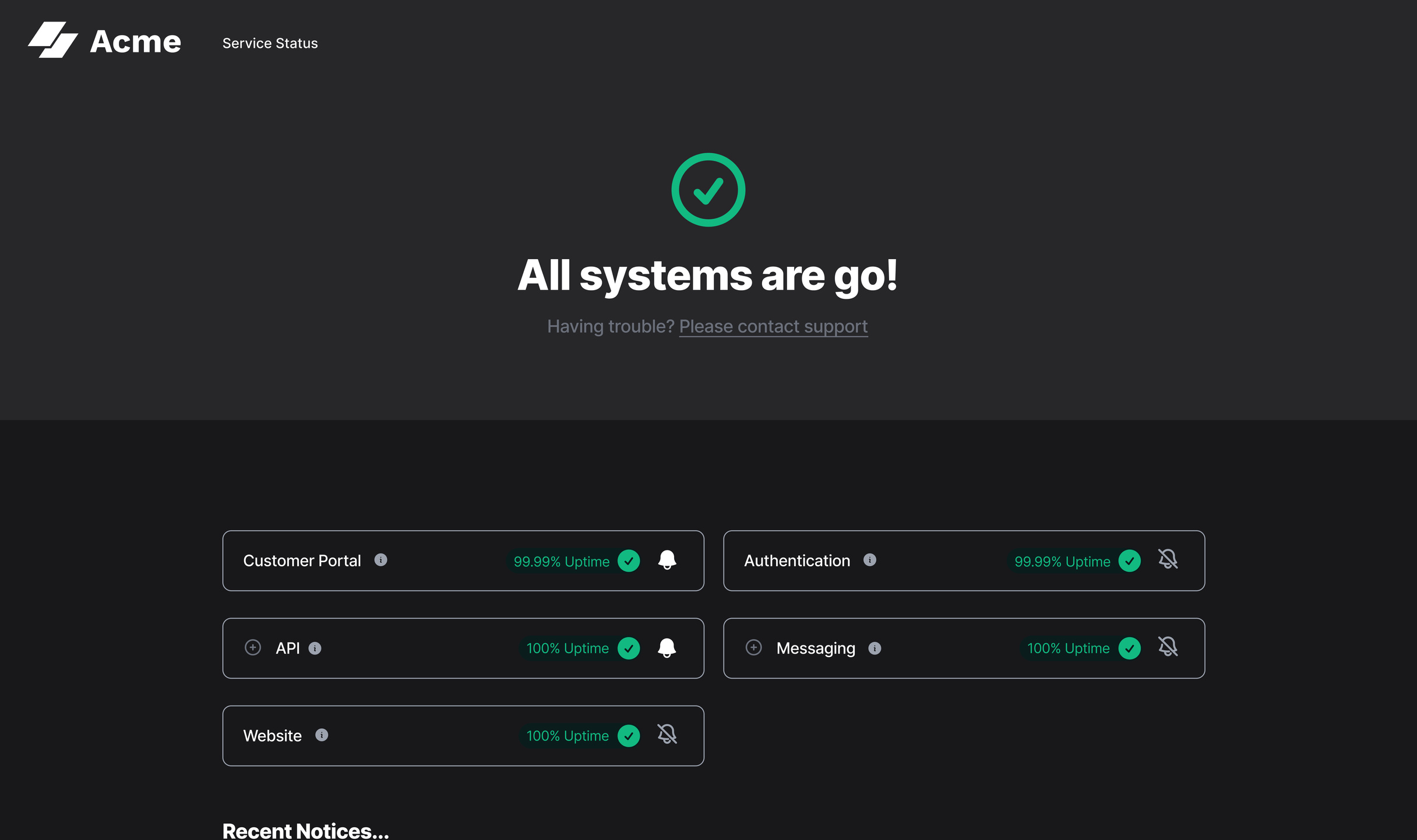
Task: Enable notifications for Authentication
Action: coord(1168,560)
